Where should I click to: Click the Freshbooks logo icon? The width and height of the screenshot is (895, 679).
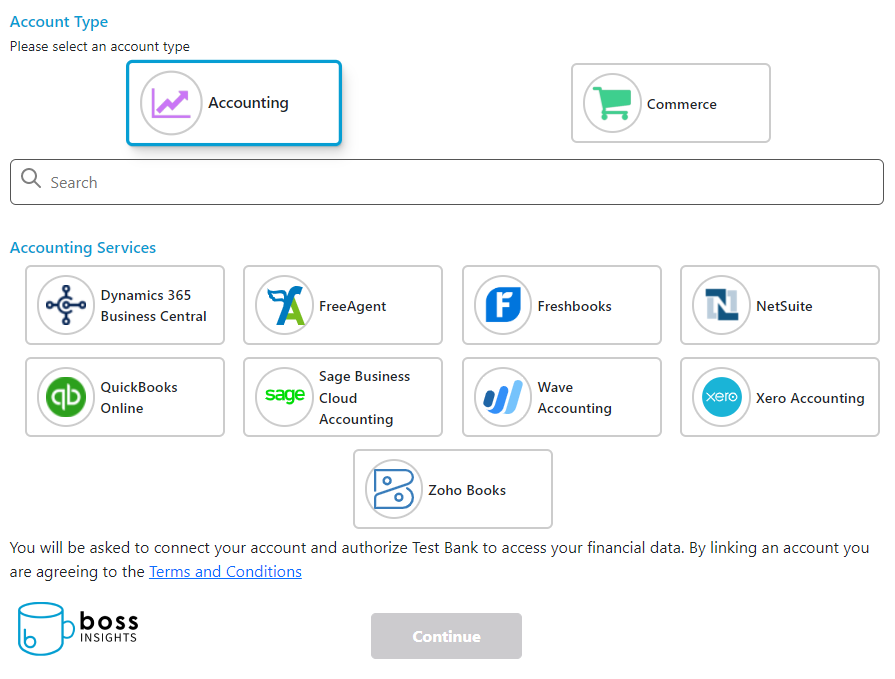click(x=503, y=305)
